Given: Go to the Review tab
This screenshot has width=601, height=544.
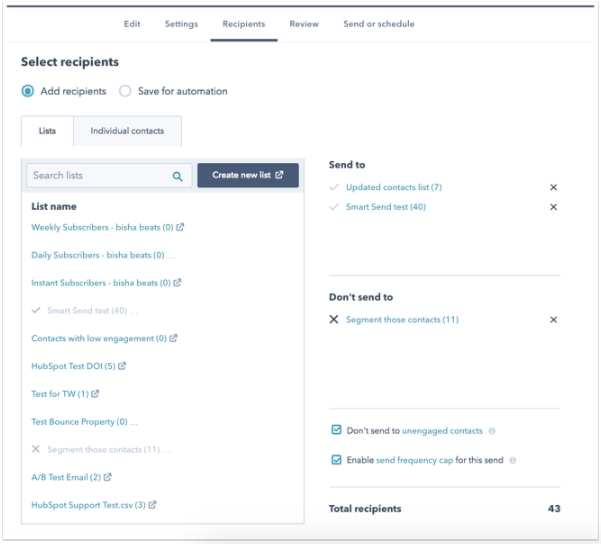Looking at the screenshot, I should coord(304,24).
